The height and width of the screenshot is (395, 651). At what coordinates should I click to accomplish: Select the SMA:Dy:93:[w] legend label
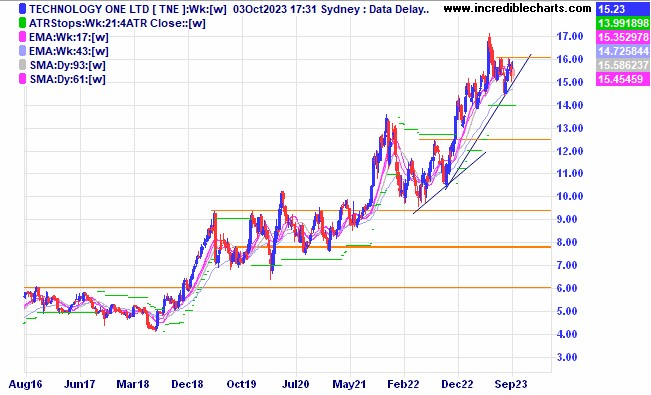(x=68, y=66)
